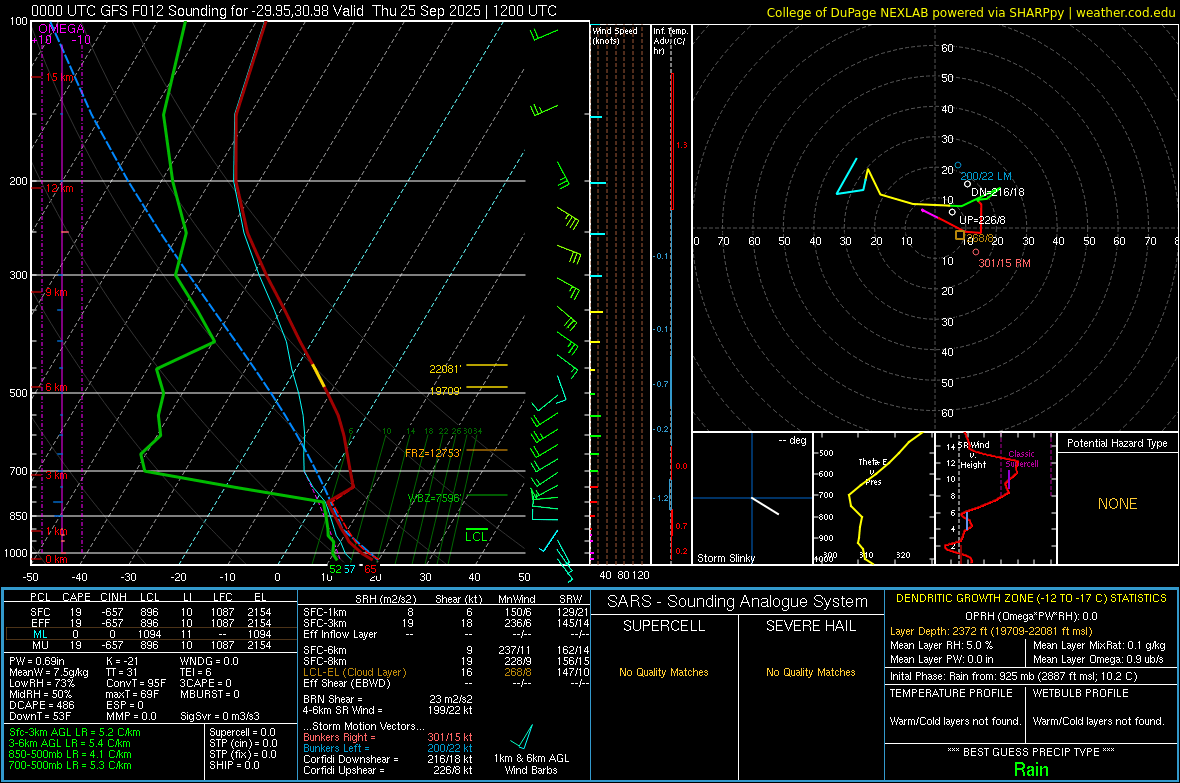This screenshot has height=783, width=1180.
Task: Click the NONE hazard type value
Action: pyautogui.click(x=1117, y=504)
